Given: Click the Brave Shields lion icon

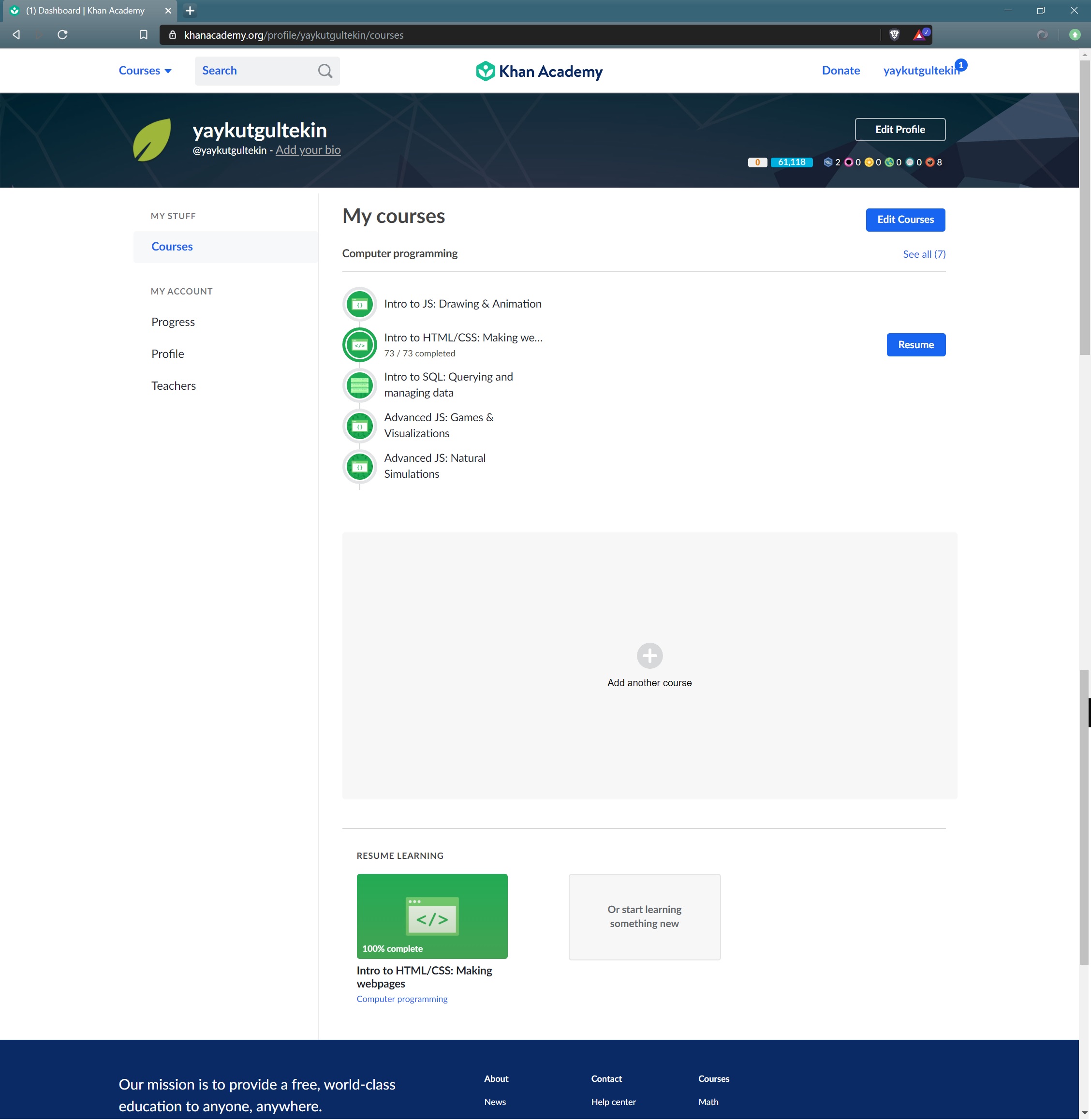Looking at the screenshot, I should point(894,35).
